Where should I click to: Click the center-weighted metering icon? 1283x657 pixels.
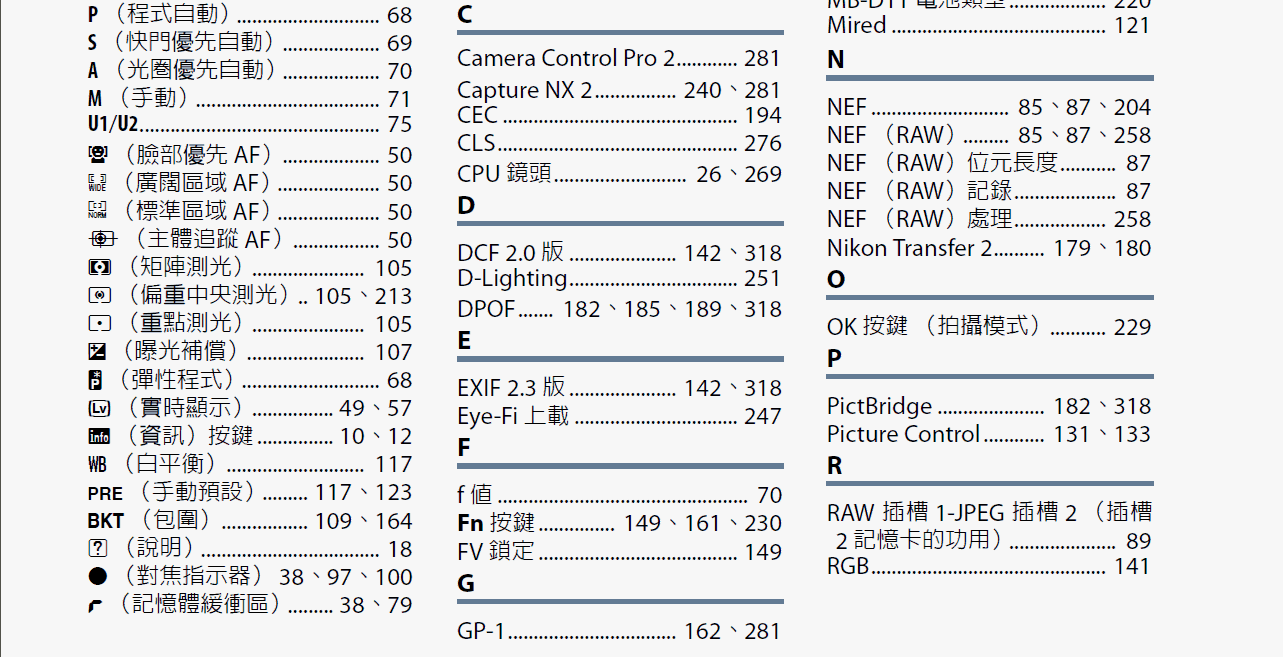tap(98, 296)
